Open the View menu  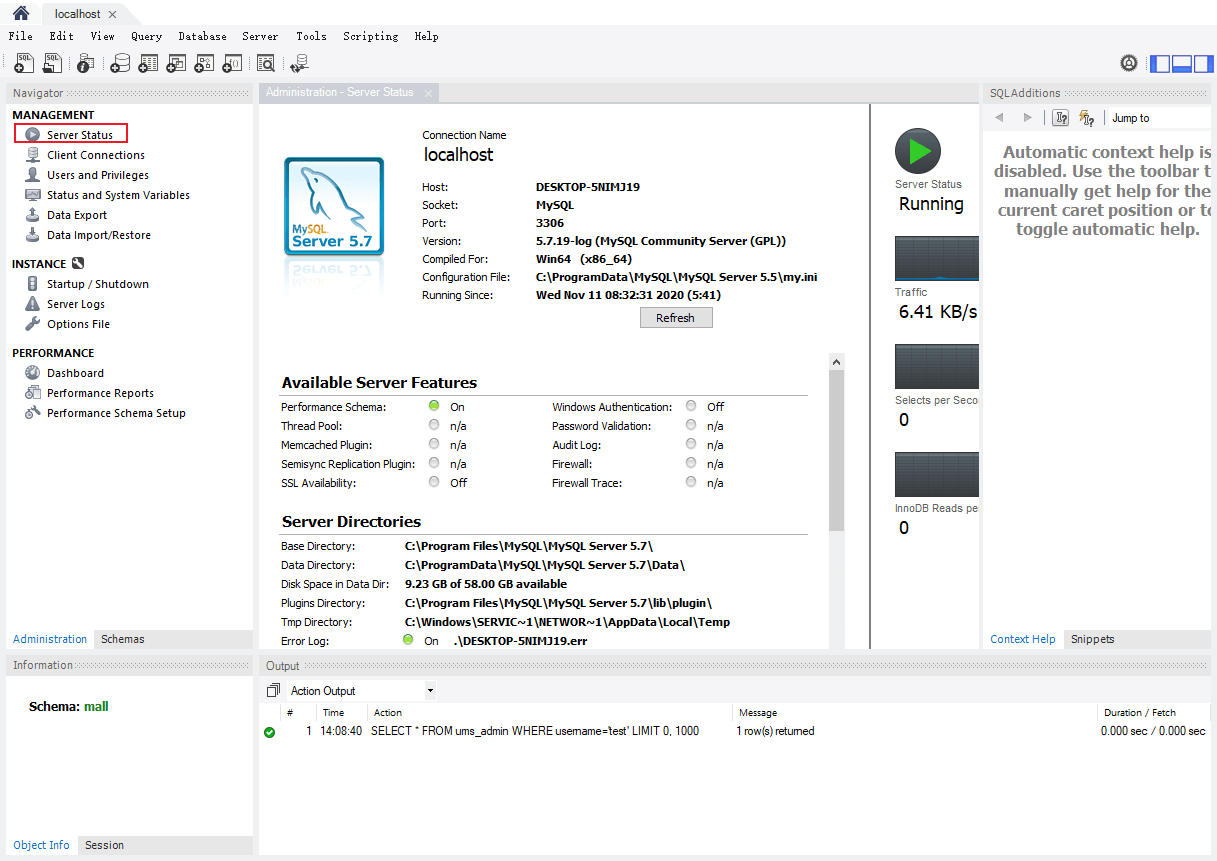click(x=103, y=36)
